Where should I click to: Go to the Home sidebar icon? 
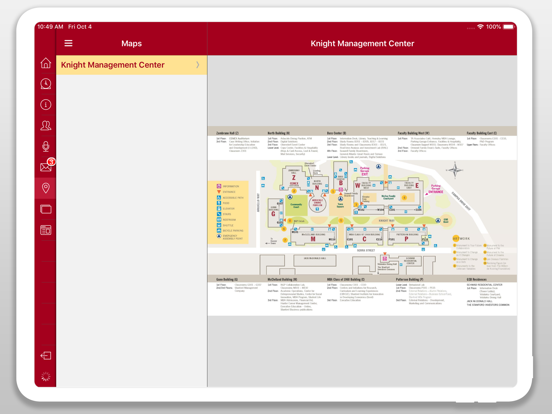coord(46,63)
